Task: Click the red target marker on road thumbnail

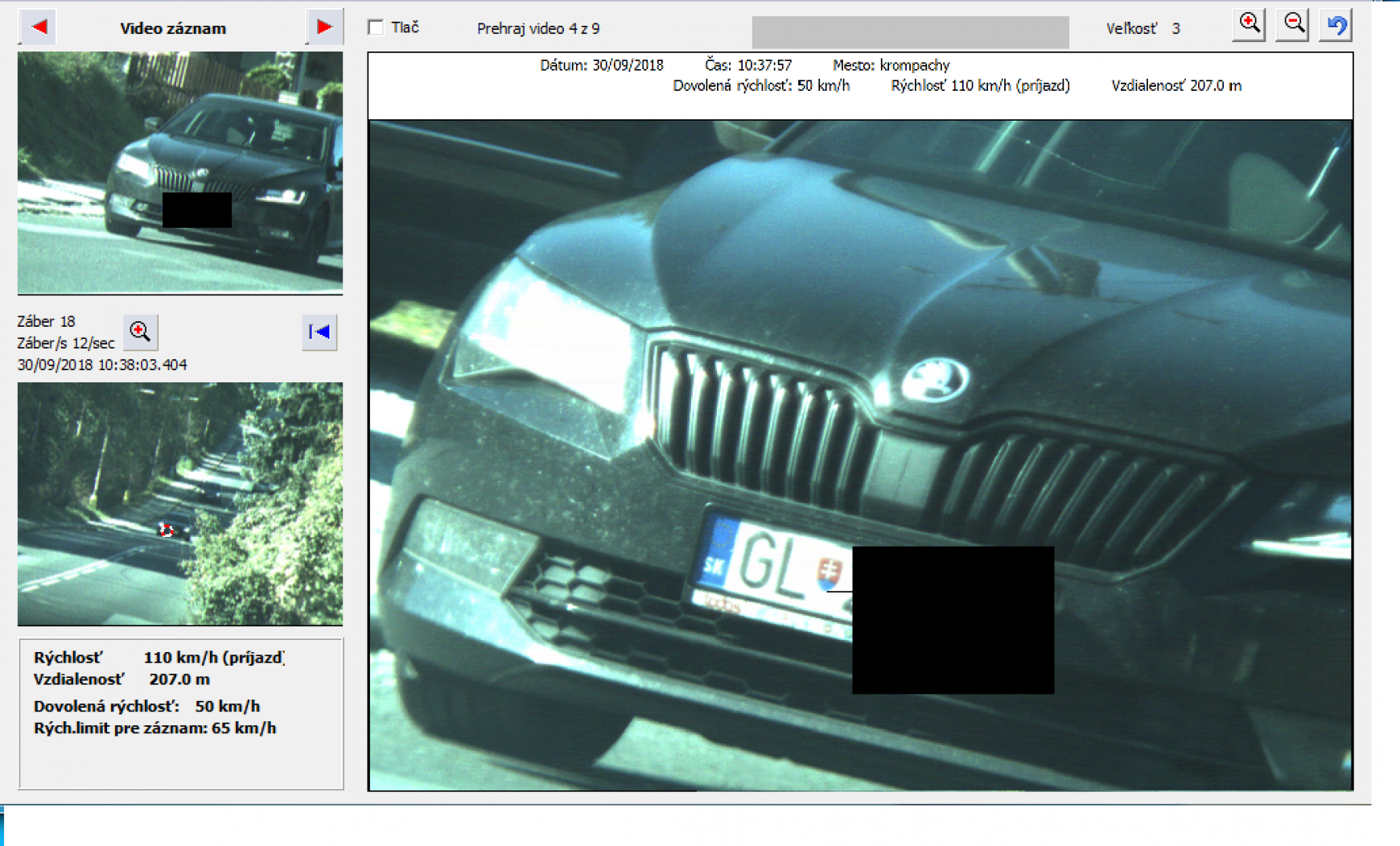Action: [x=166, y=530]
